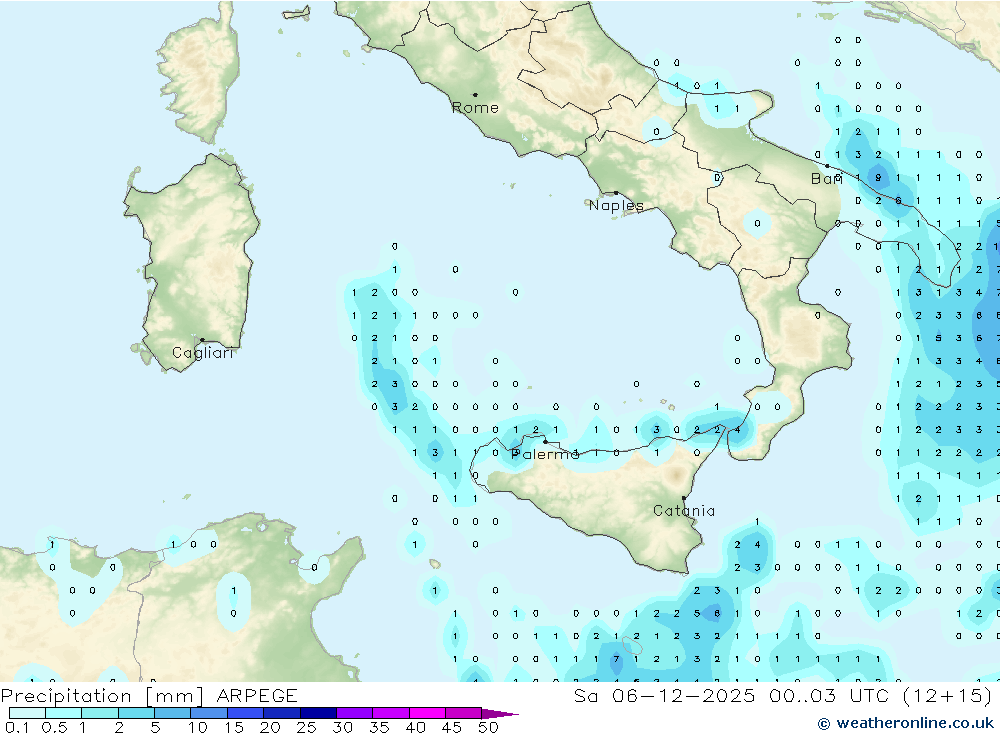Click the legend label '0.5'
This screenshot has height=733, width=1000.
point(54,727)
